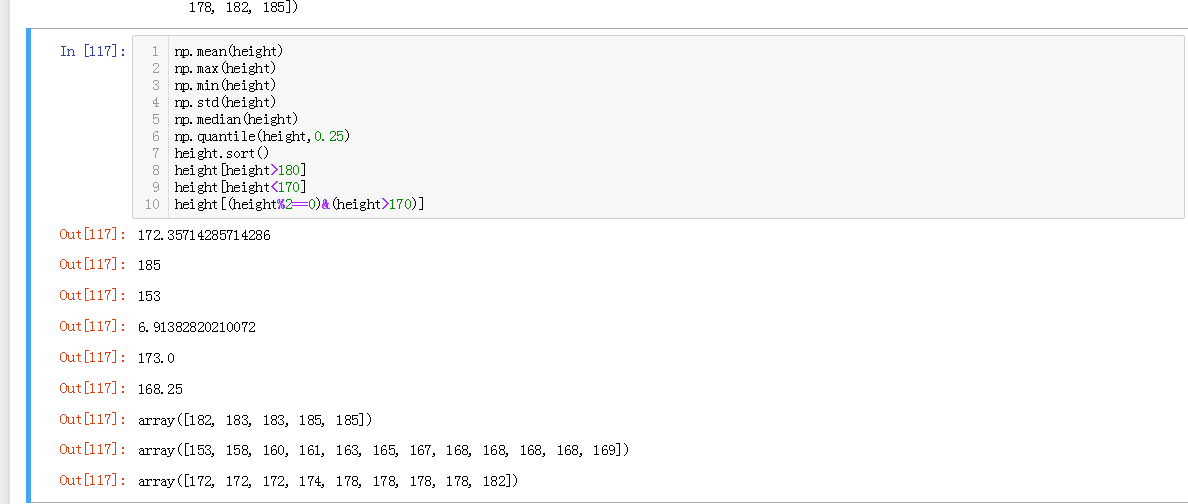This screenshot has height=504, width=1188.
Task: Click the np.mean(height) code line
Action: 229,51
